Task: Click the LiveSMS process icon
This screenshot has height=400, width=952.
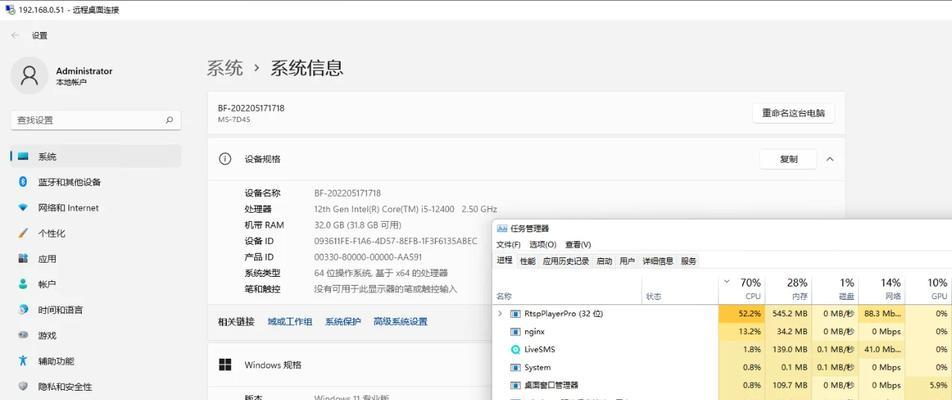Action: 515,350
